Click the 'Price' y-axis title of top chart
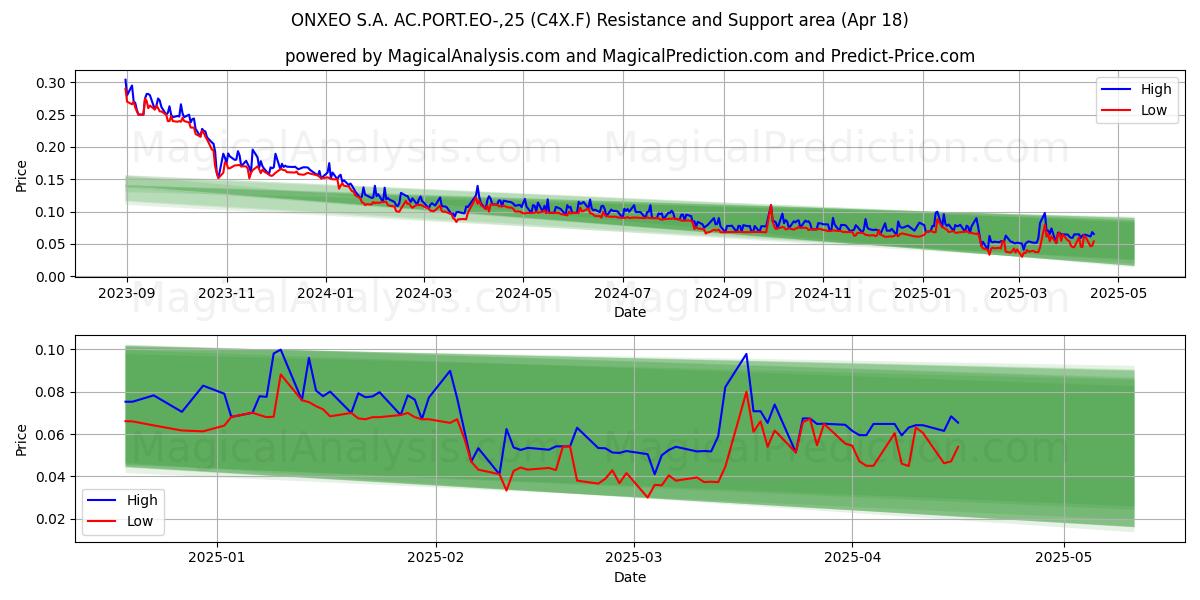1200x600 pixels. tap(22, 176)
